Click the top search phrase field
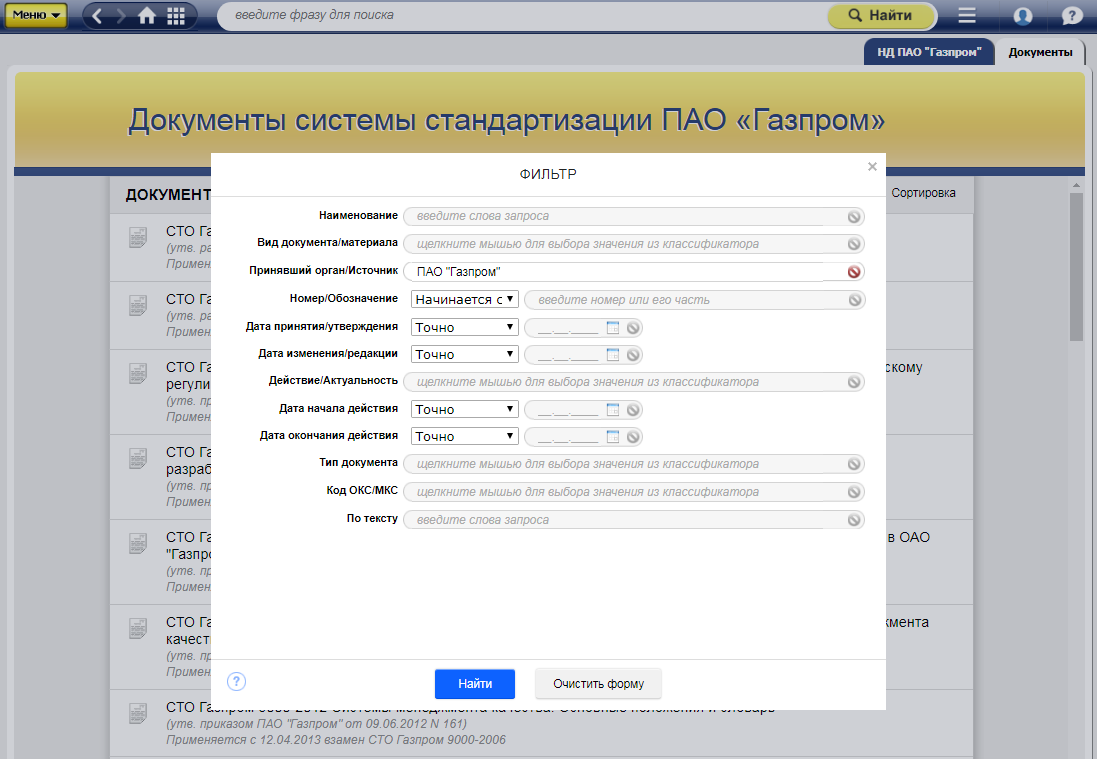The height and width of the screenshot is (759, 1097). click(x=520, y=16)
